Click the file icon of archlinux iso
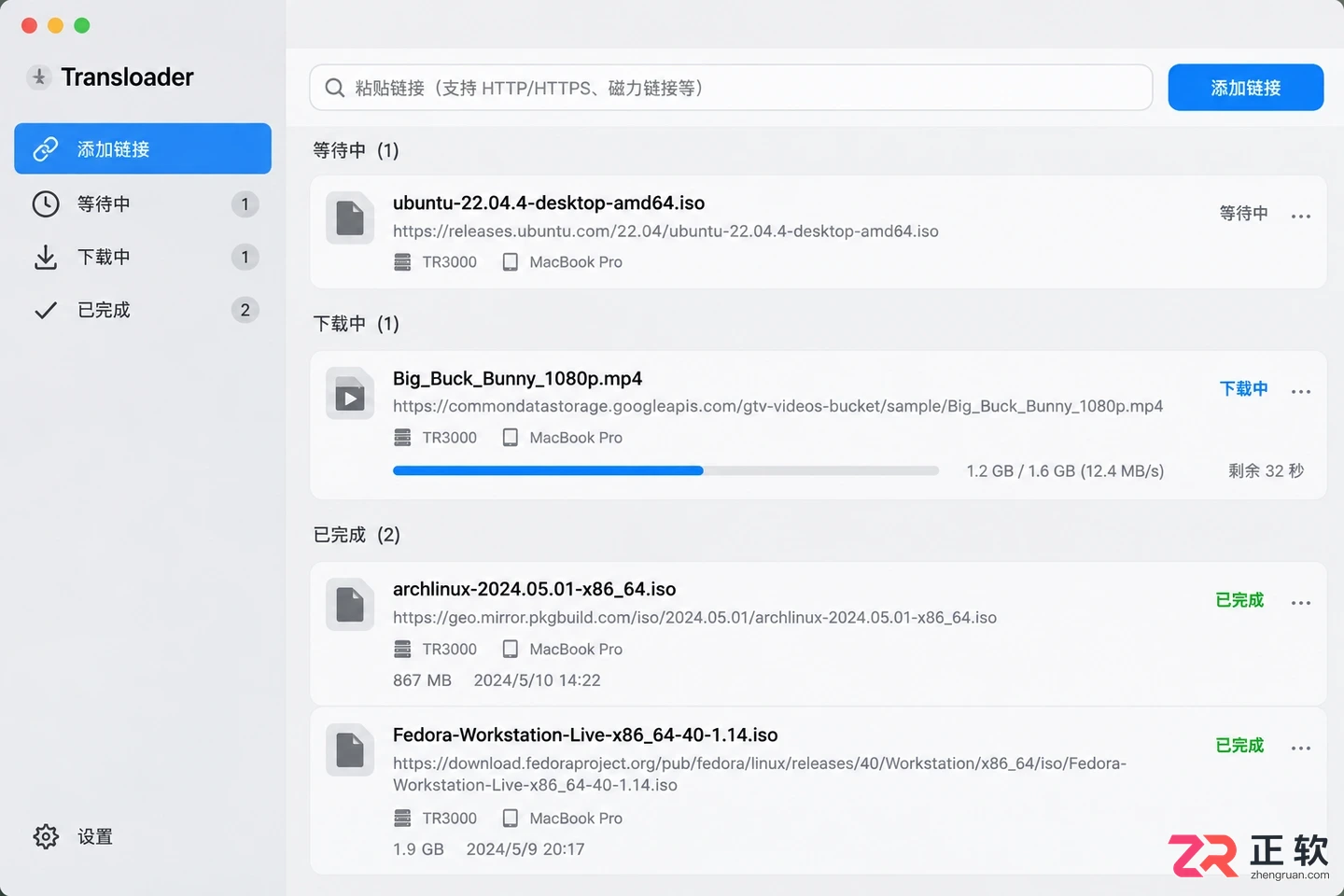This screenshot has height=896, width=1344. pos(350,605)
